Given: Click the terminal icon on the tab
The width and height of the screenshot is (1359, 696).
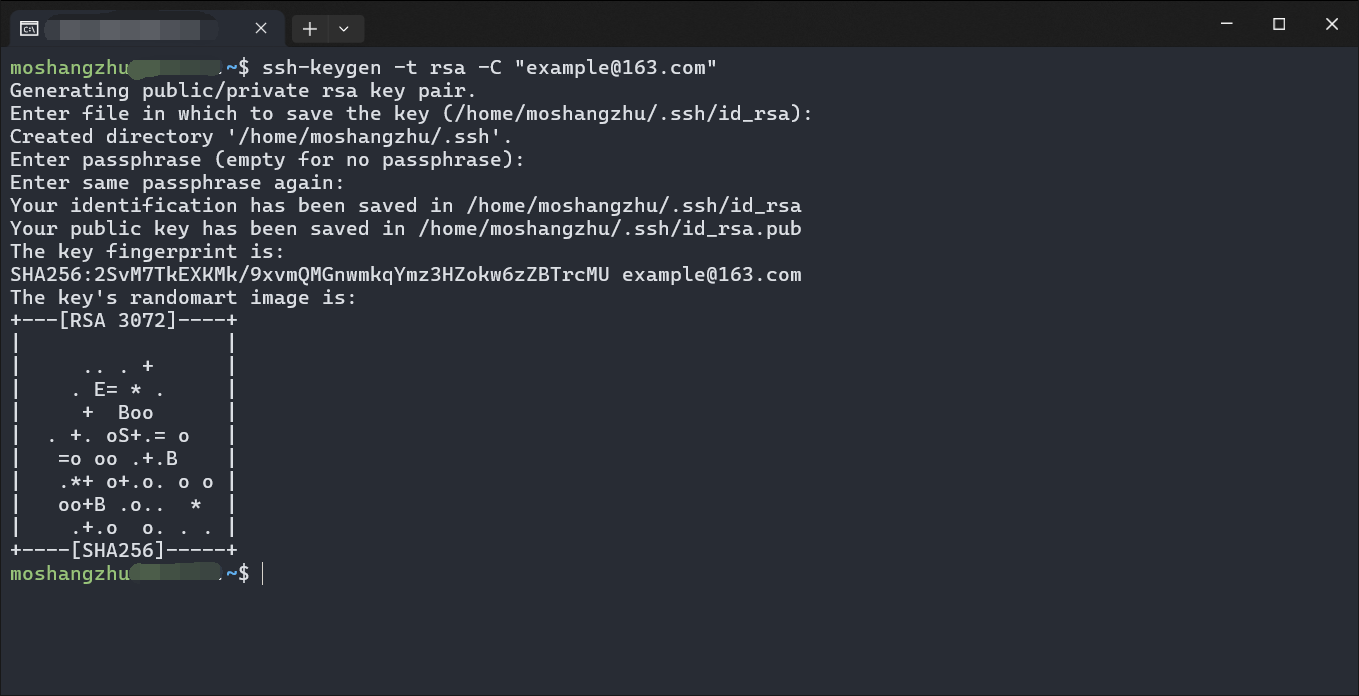Looking at the screenshot, I should click(x=30, y=28).
